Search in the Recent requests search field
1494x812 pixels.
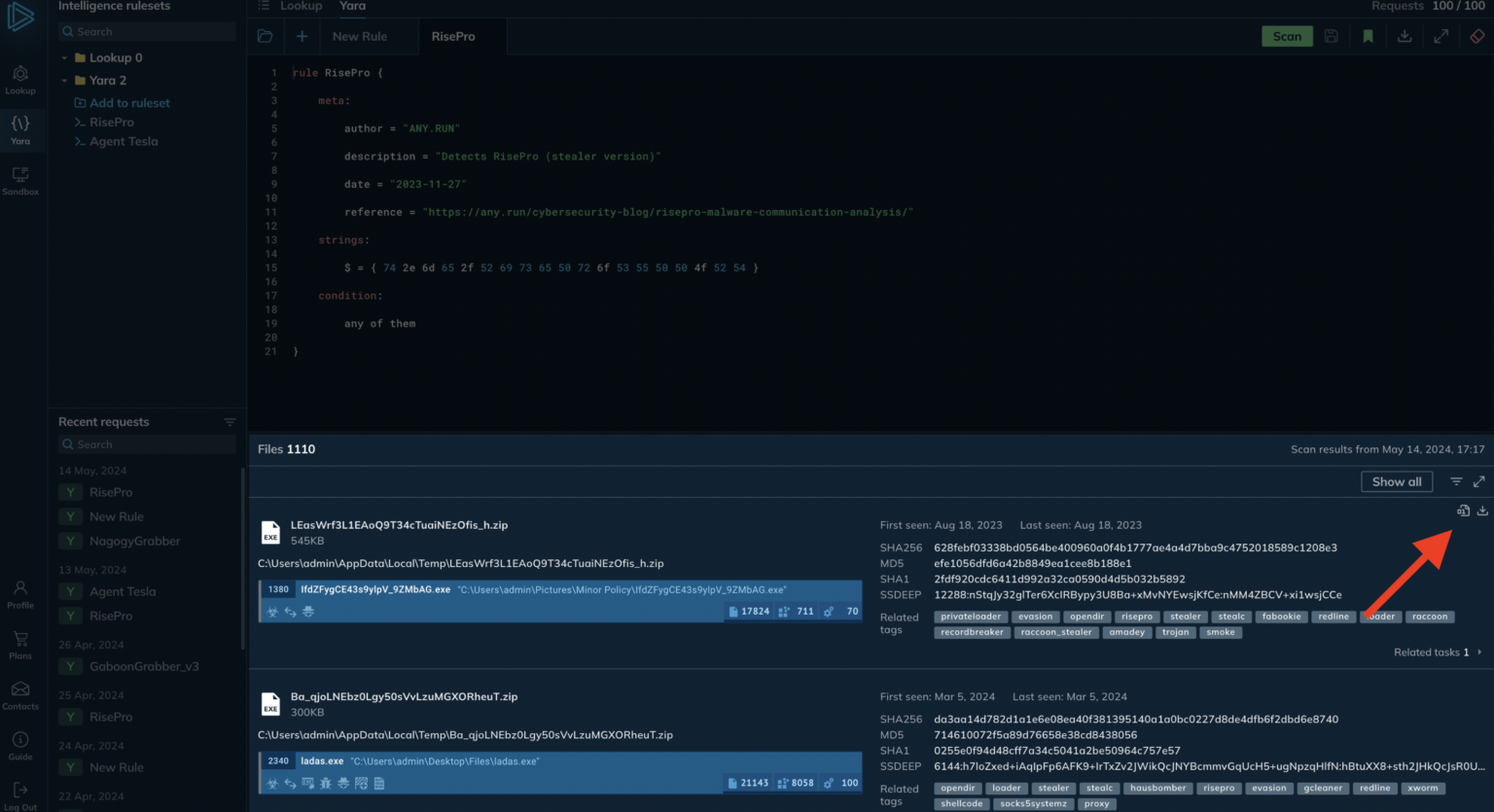point(144,443)
